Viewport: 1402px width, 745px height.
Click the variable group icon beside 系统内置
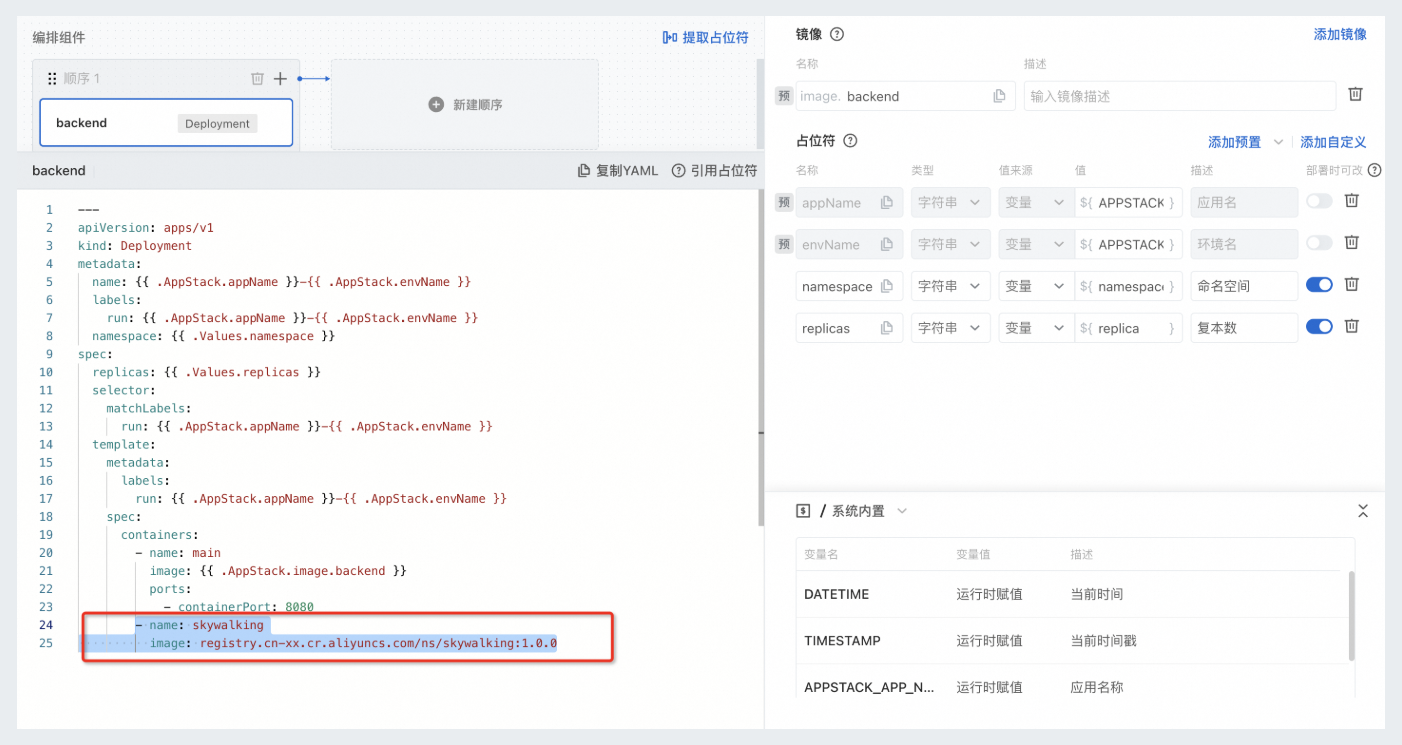[802, 511]
